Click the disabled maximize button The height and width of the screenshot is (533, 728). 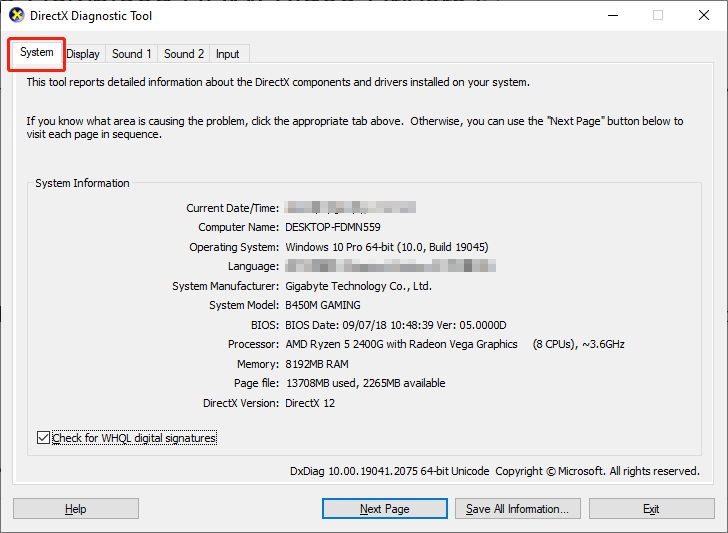(658, 15)
